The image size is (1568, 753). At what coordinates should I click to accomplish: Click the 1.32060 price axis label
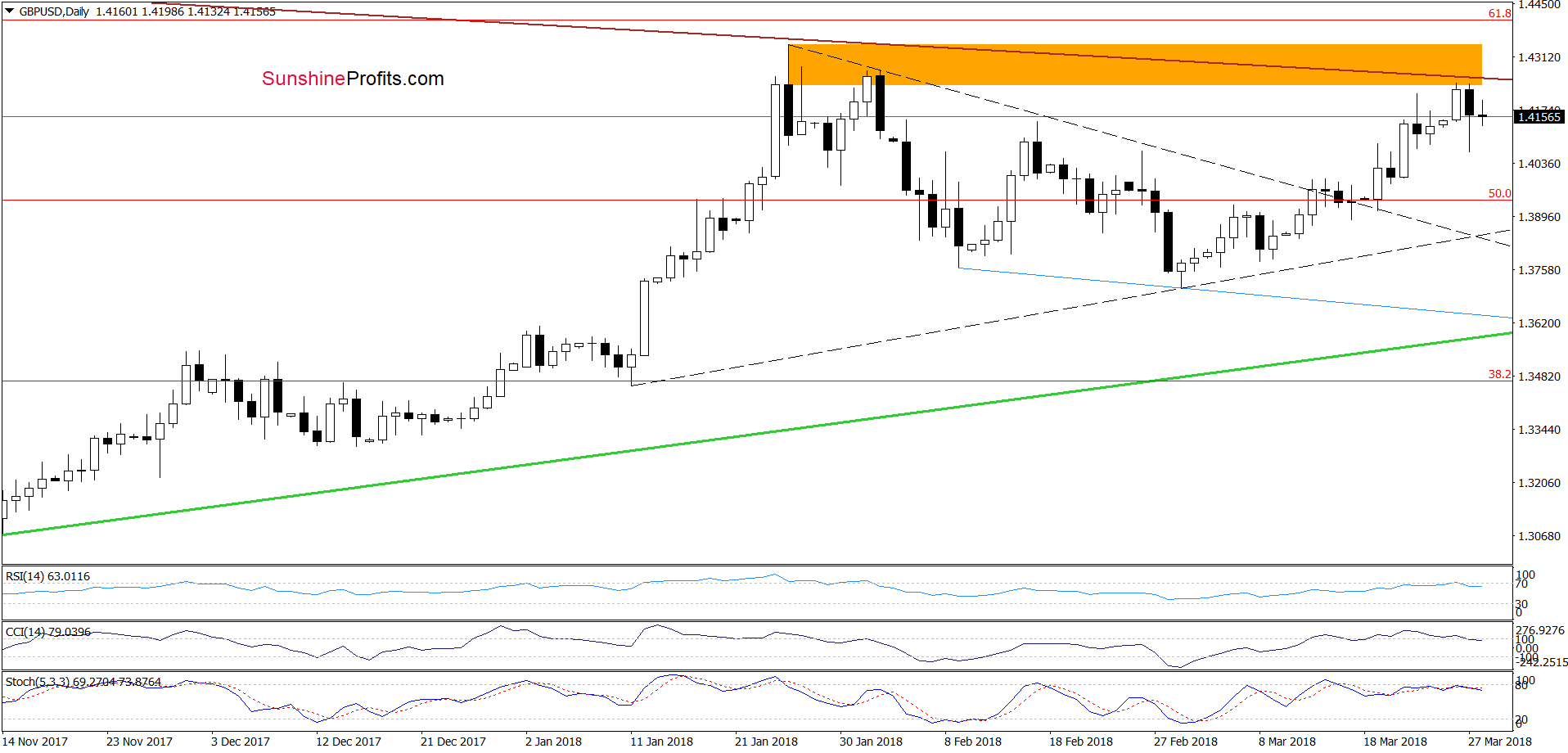point(1539,483)
